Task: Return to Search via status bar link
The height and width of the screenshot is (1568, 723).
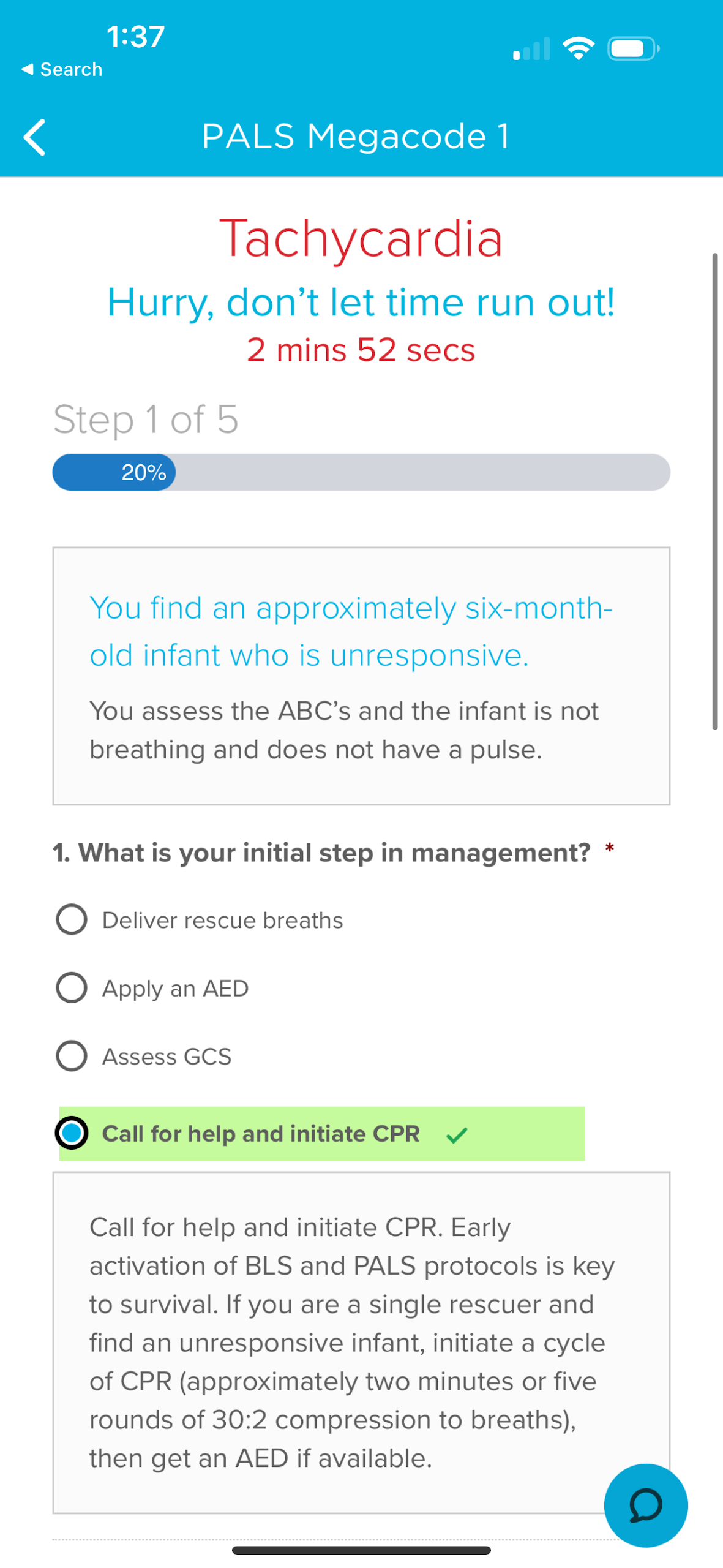Action: (62, 69)
